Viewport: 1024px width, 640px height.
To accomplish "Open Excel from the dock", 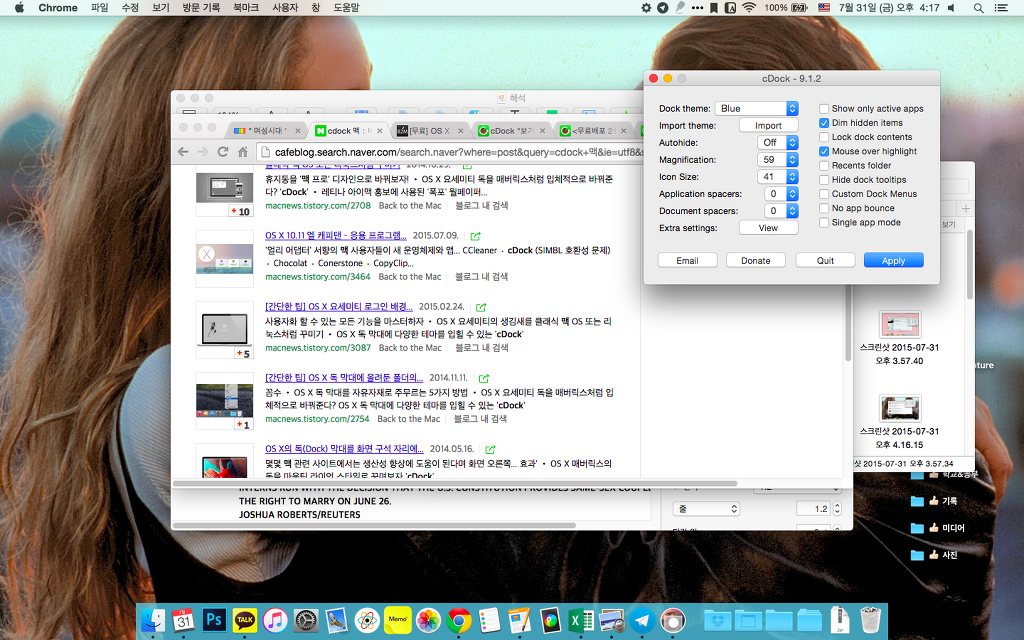I will (580, 620).
